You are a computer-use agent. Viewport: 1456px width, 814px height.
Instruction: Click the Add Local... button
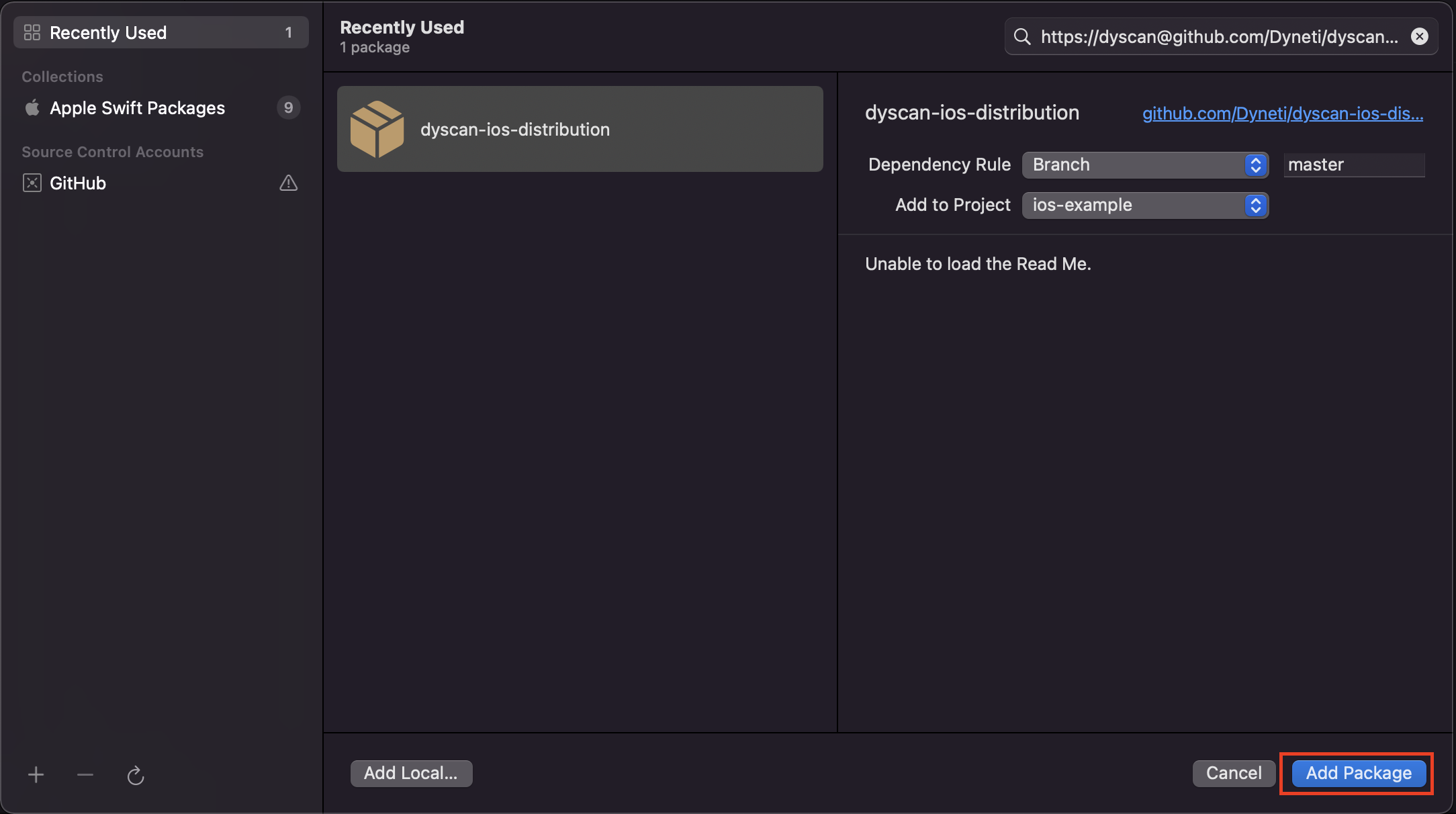[x=411, y=773]
